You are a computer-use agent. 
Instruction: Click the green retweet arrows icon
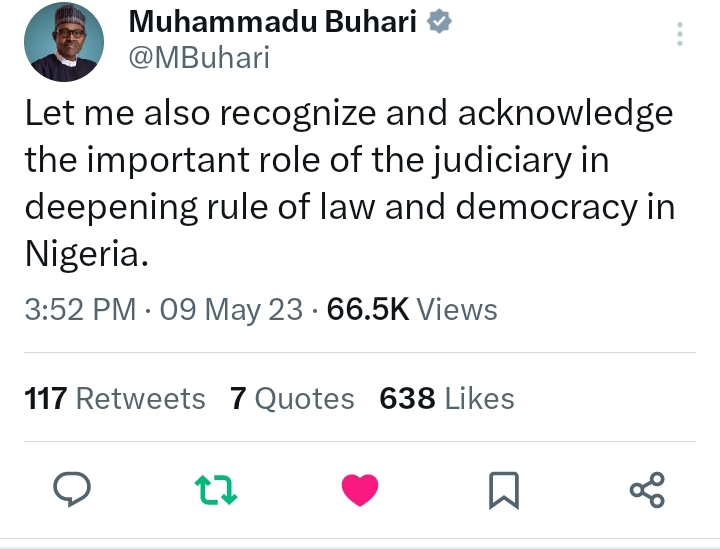point(213,489)
